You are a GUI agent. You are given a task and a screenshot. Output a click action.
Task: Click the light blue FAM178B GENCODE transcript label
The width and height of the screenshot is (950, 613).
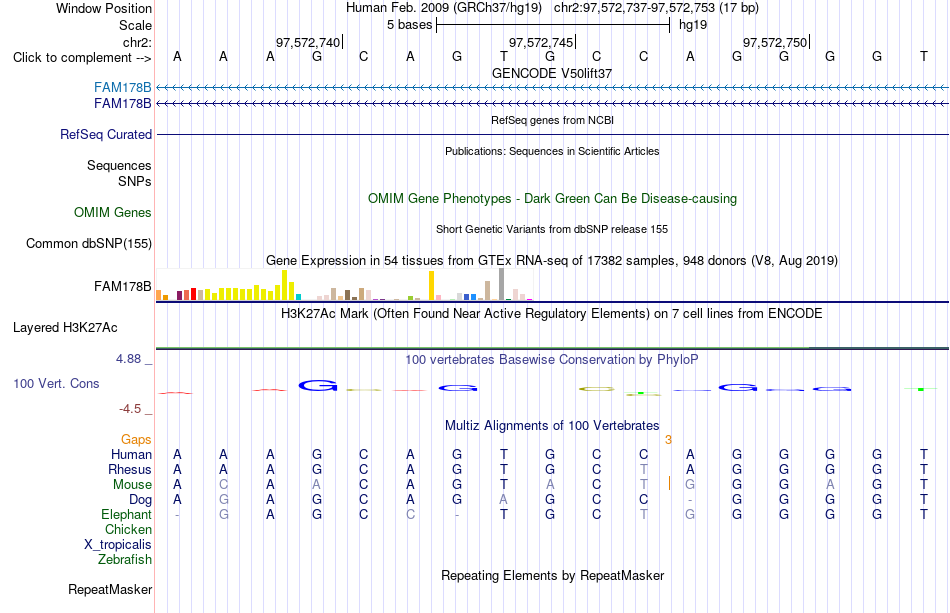122,88
